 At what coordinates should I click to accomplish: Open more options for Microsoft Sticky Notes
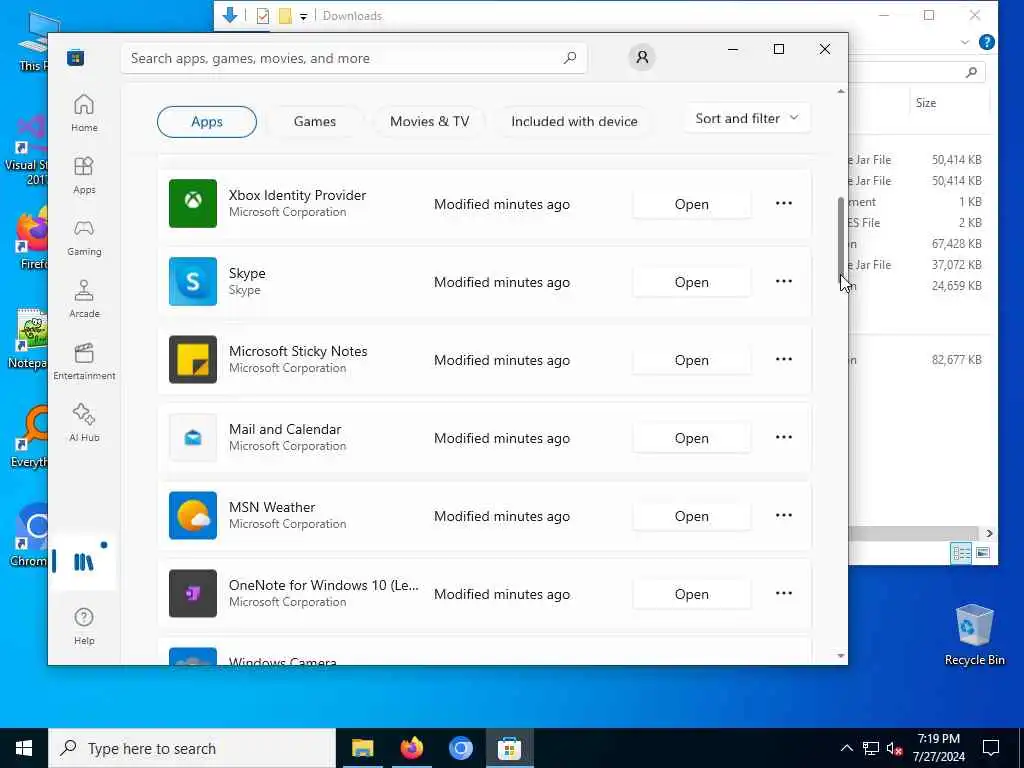[x=784, y=359]
